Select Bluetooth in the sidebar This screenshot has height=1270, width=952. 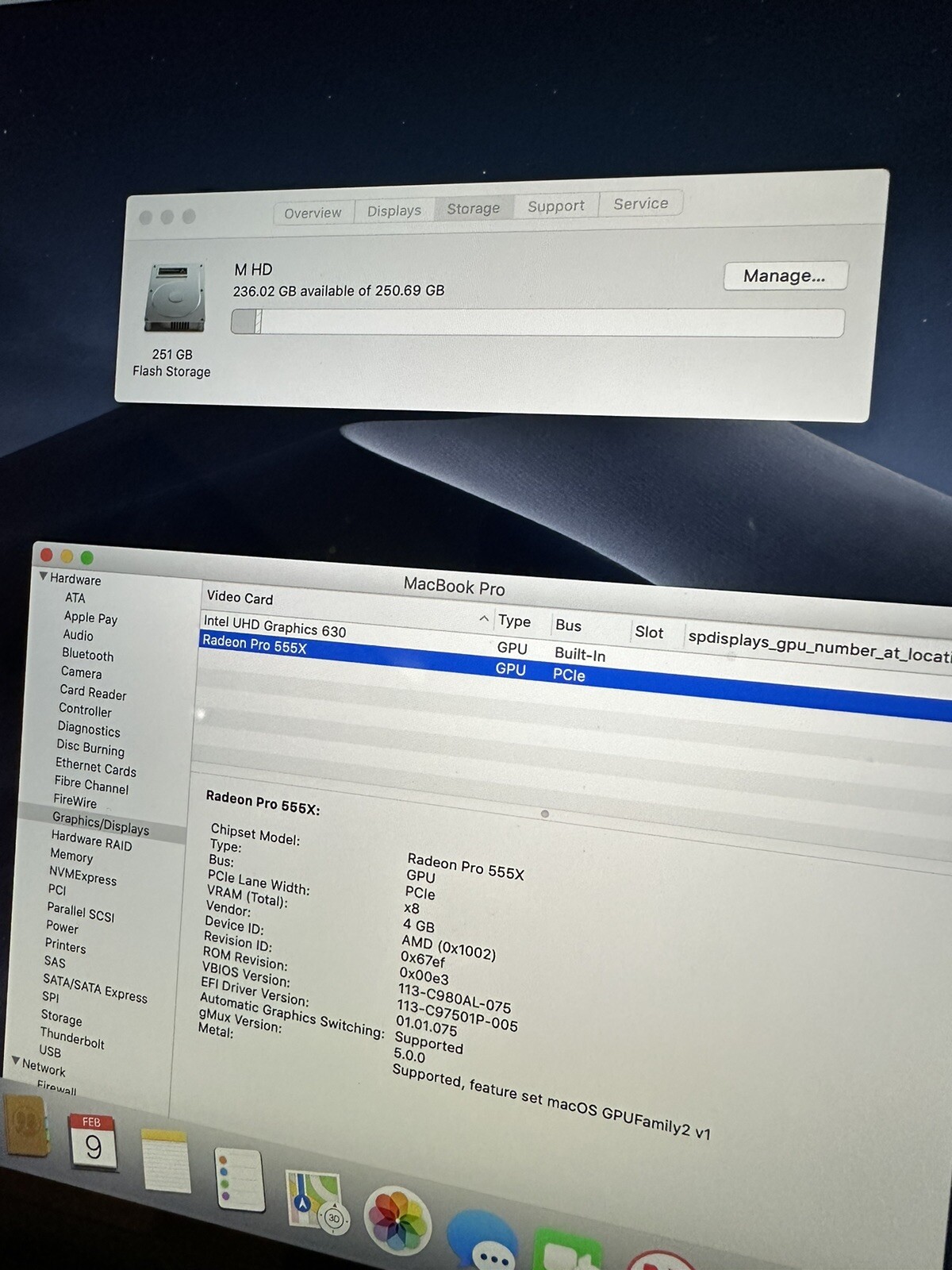87,655
